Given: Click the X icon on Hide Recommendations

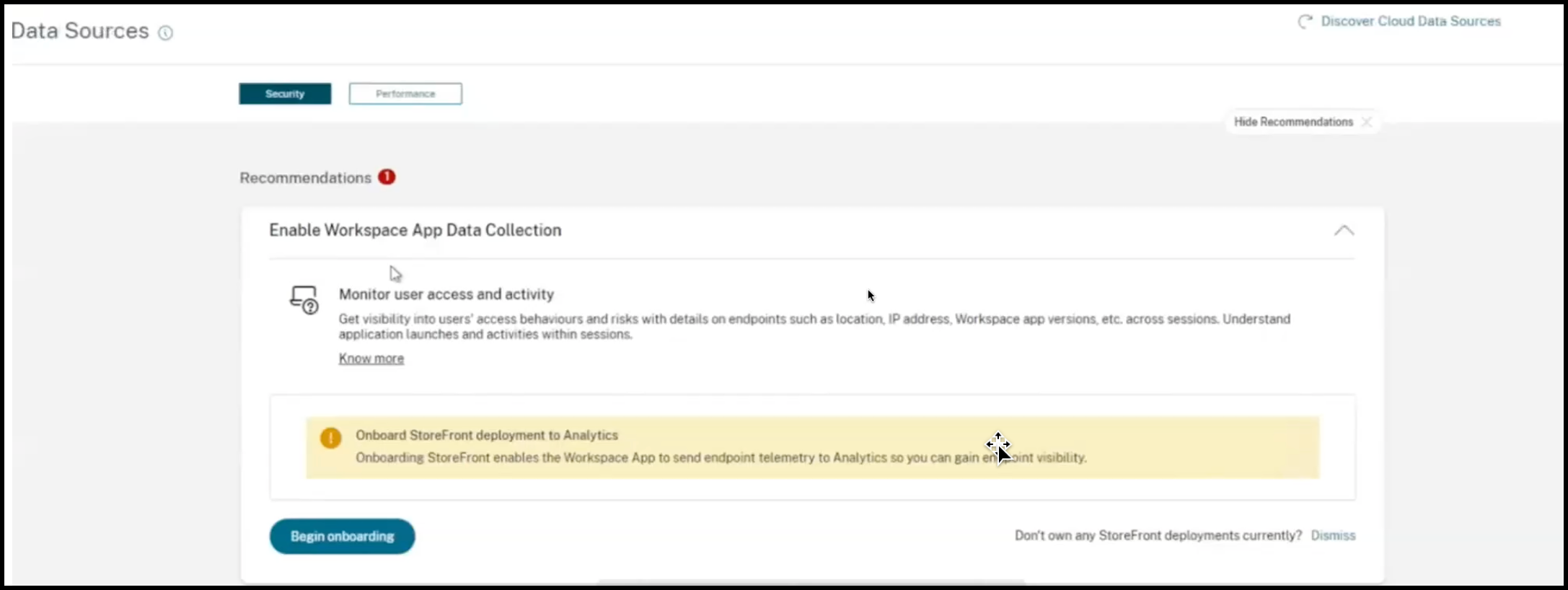Looking at the screenshot, I should (x=1367, y=122).
